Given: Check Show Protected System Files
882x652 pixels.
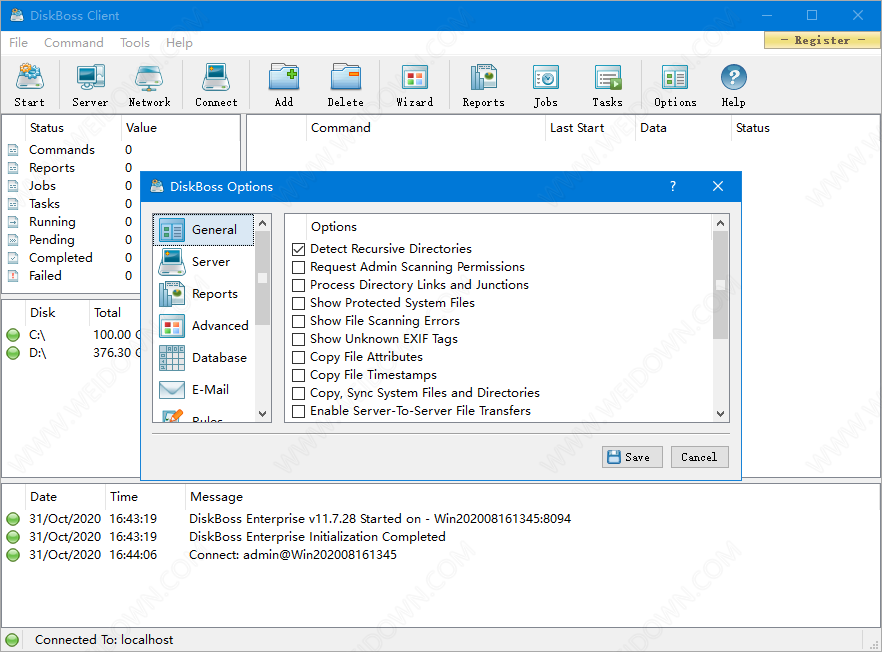Looking at the screenshot, I should click(x=299, y=303).
